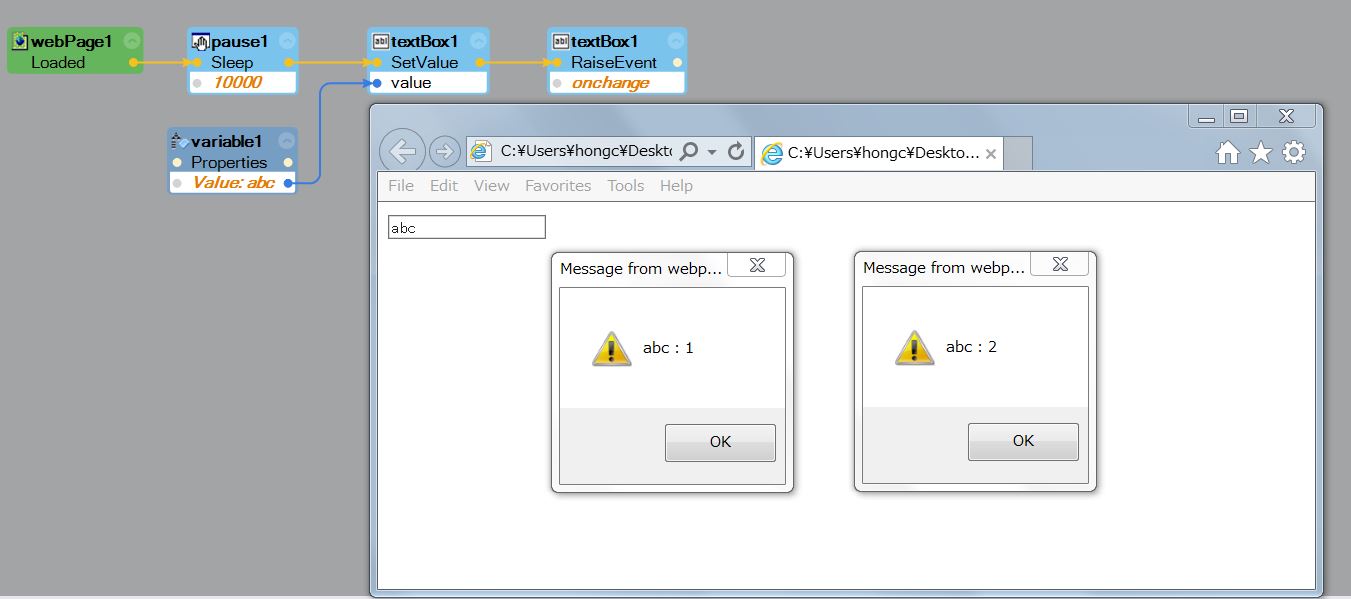Click the address bar URL field
This screenshot has width=1351, height=599.
586,151
